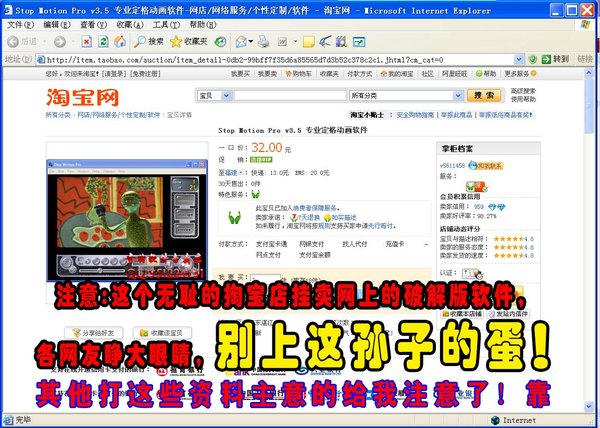The image size is (600, 428).
Task: Refresh the page with green arrows icon
Action: [x=103, y=42]
